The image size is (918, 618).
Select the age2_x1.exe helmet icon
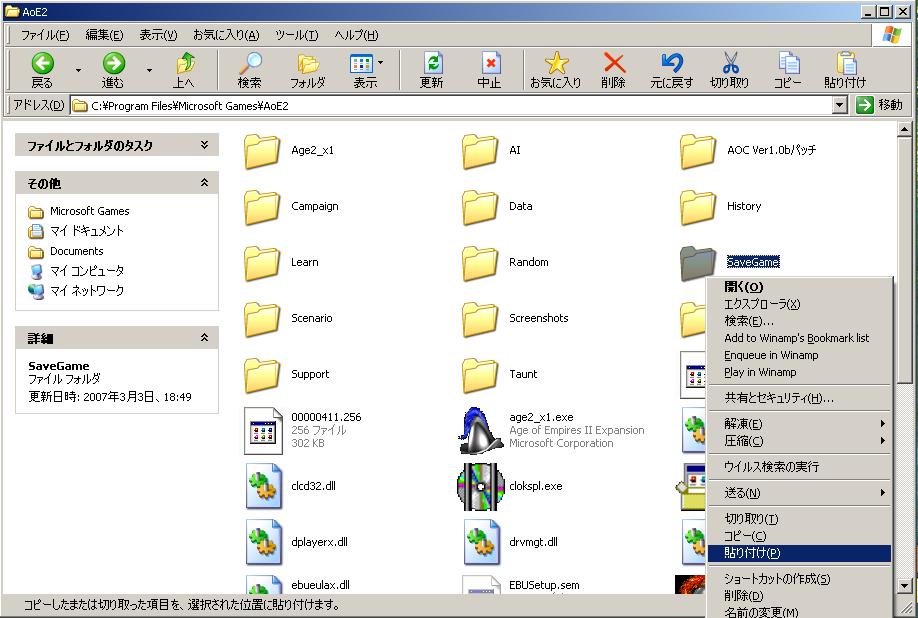click(480, 431)
